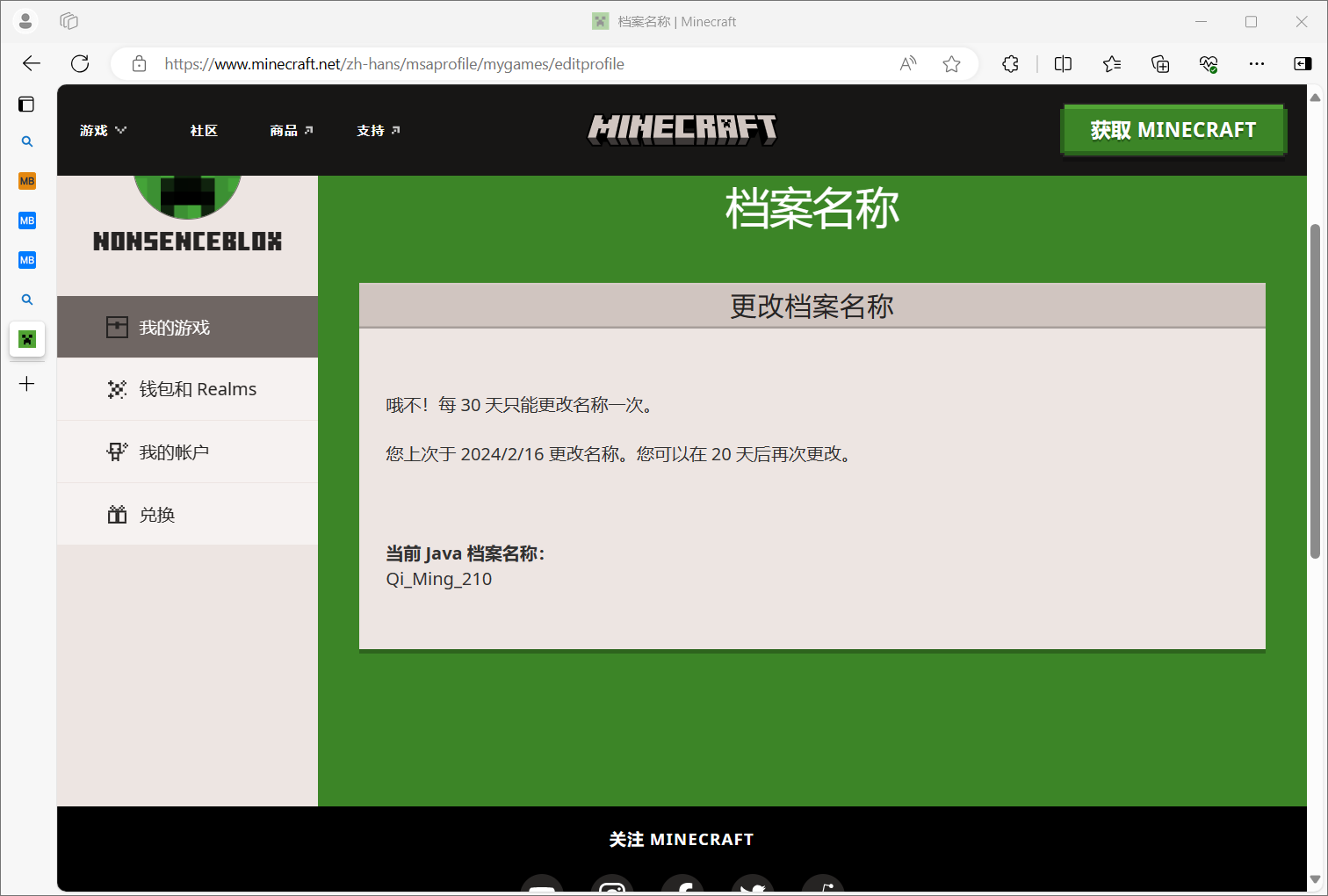Image resolution: width=1328 pixels, height=896 pixels.
Task: Click the page vertical scrollbar thumb
Action: (x=1315, y=391)
